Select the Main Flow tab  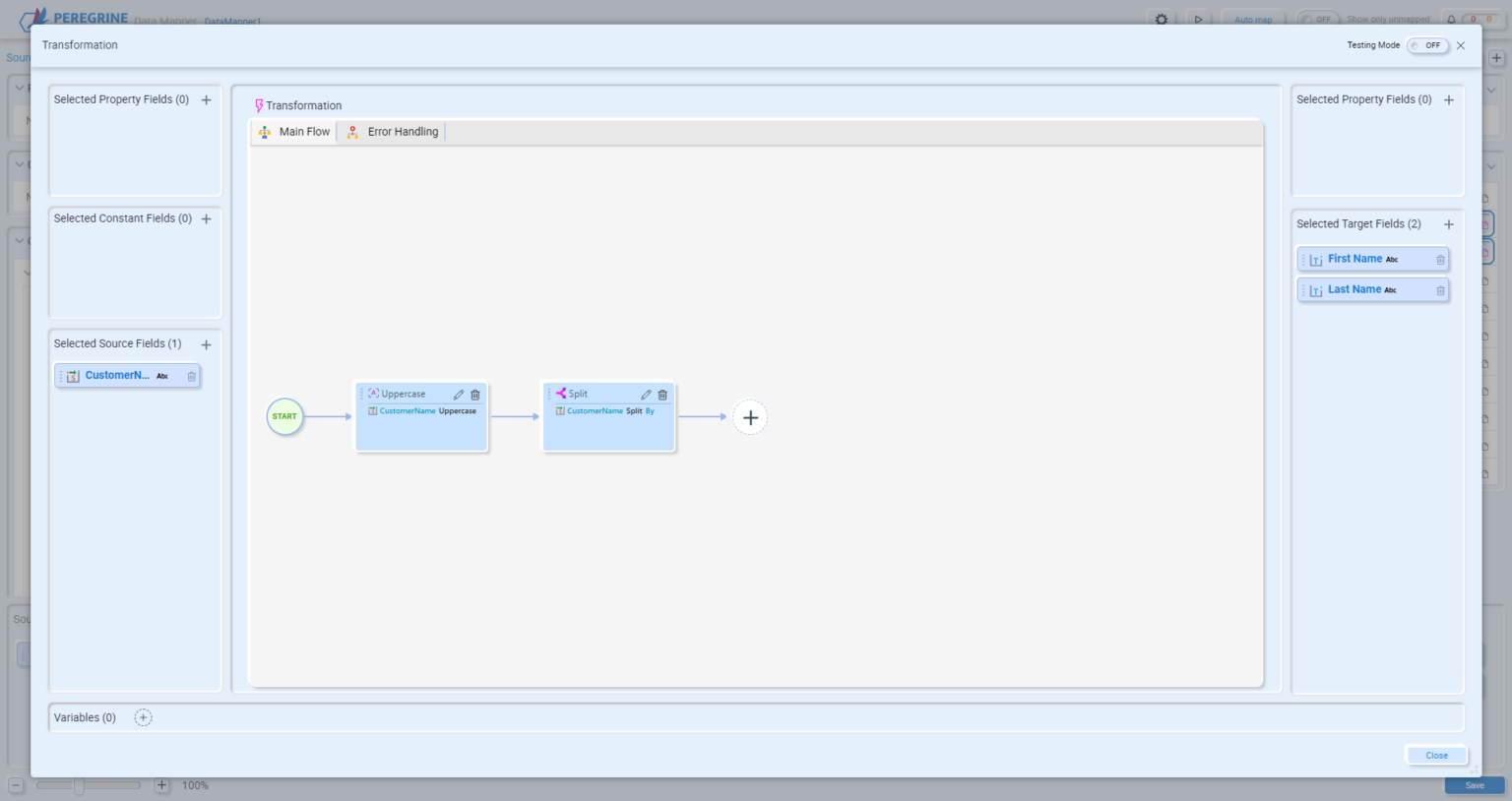[x=294, y=132]
